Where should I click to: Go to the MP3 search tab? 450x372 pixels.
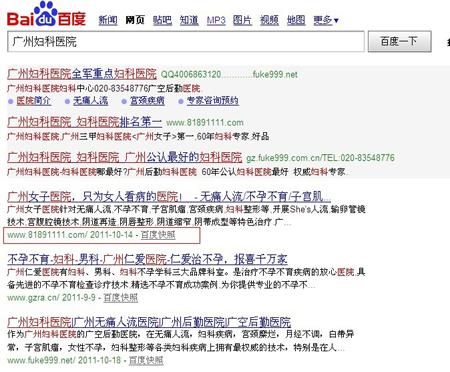coord(216,20)
